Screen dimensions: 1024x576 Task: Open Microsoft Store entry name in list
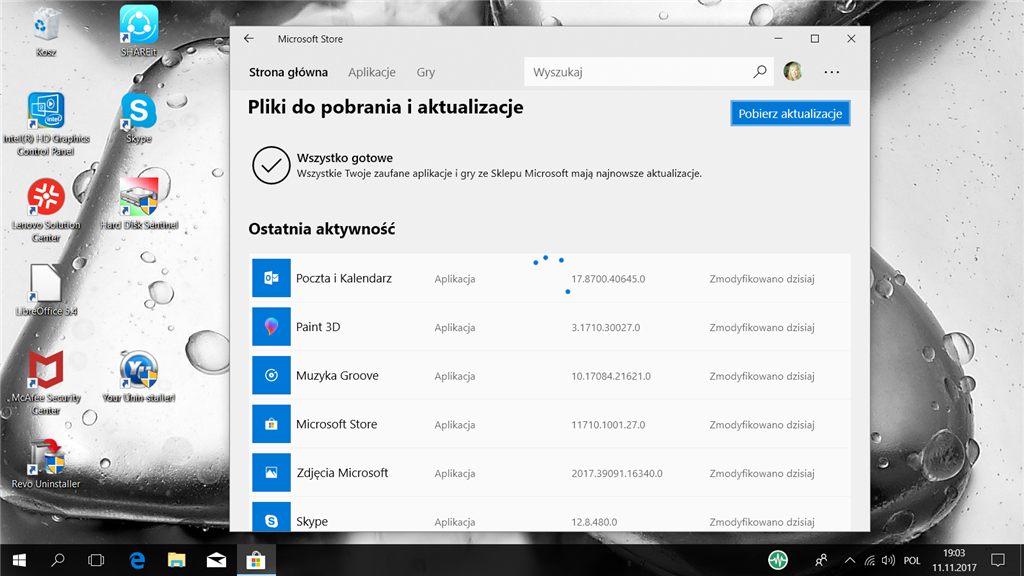pyautogui.click(x=336, y=424)
